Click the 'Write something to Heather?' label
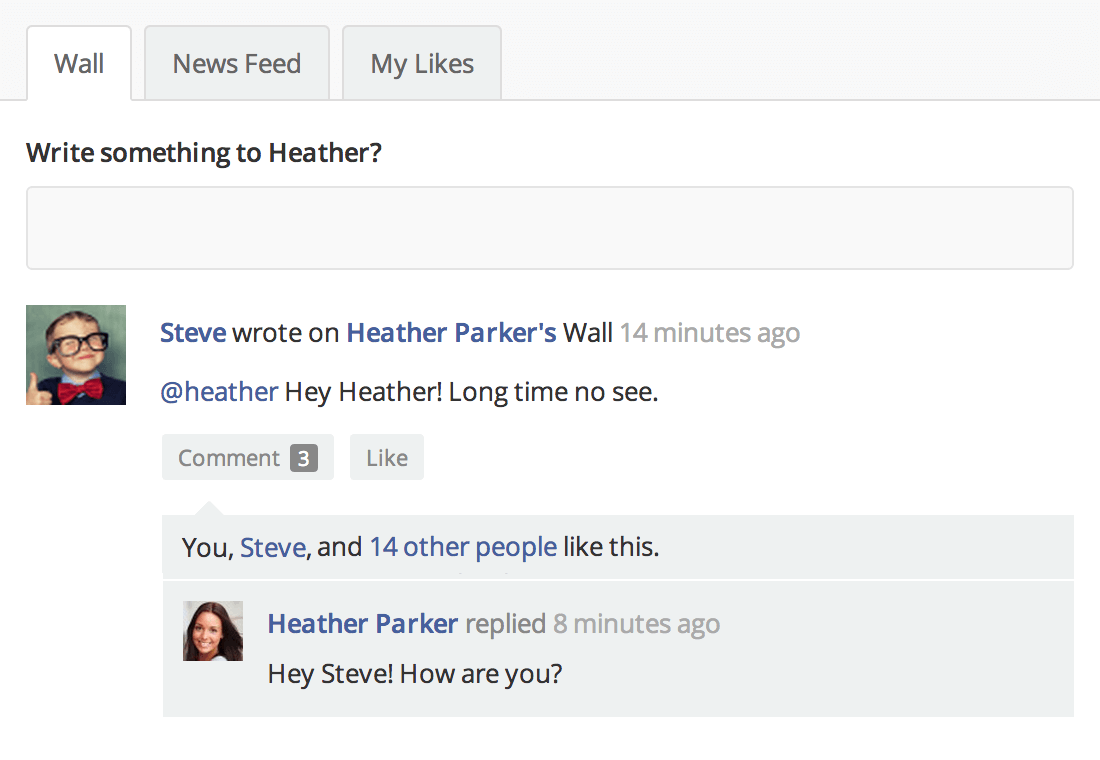Screen dimensions: 1100x760 coord(204,153)
